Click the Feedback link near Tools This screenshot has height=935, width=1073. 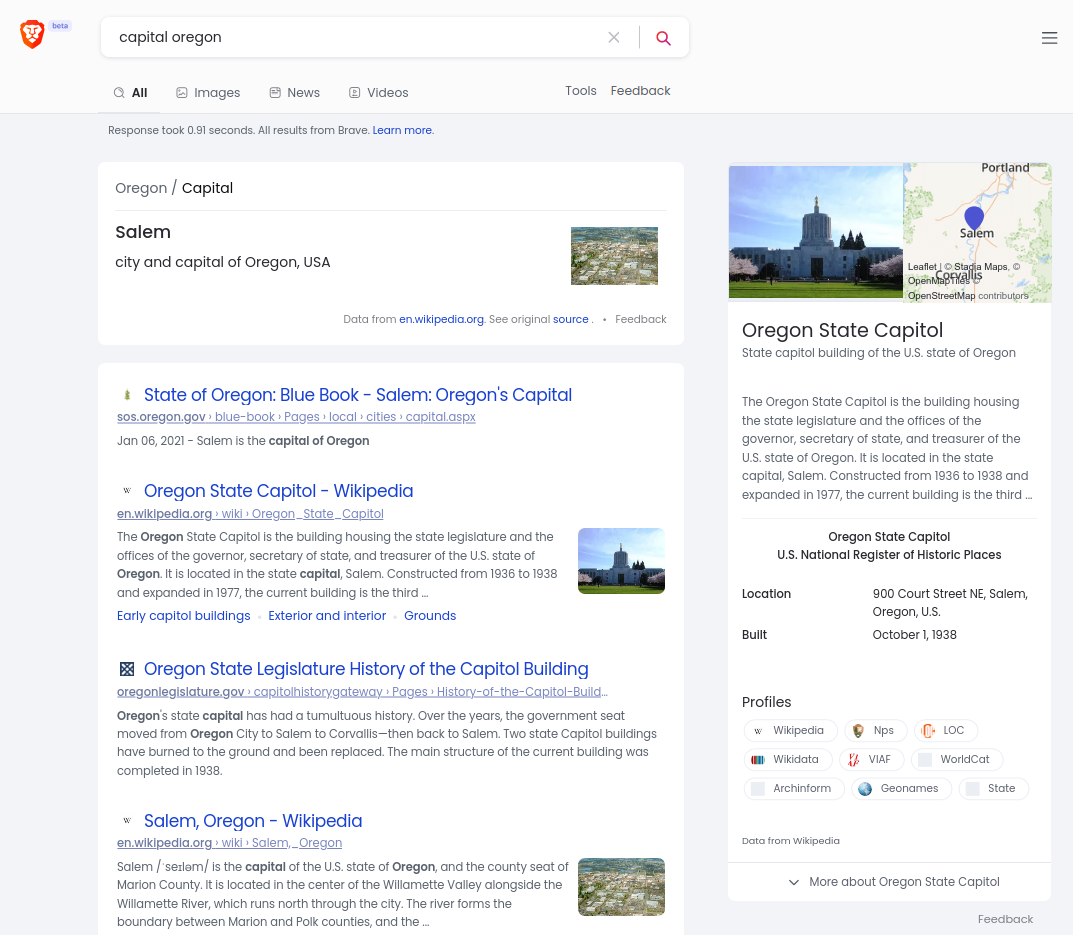(640, 91)
